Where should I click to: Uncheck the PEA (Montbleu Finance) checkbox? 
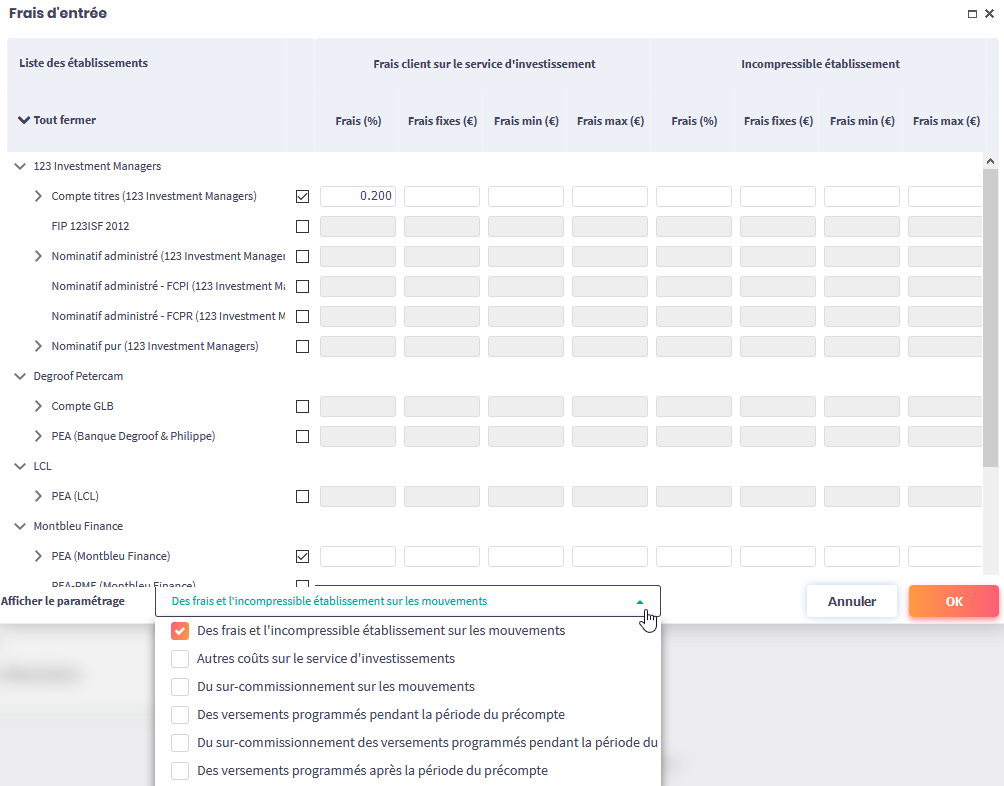[302, 557]
